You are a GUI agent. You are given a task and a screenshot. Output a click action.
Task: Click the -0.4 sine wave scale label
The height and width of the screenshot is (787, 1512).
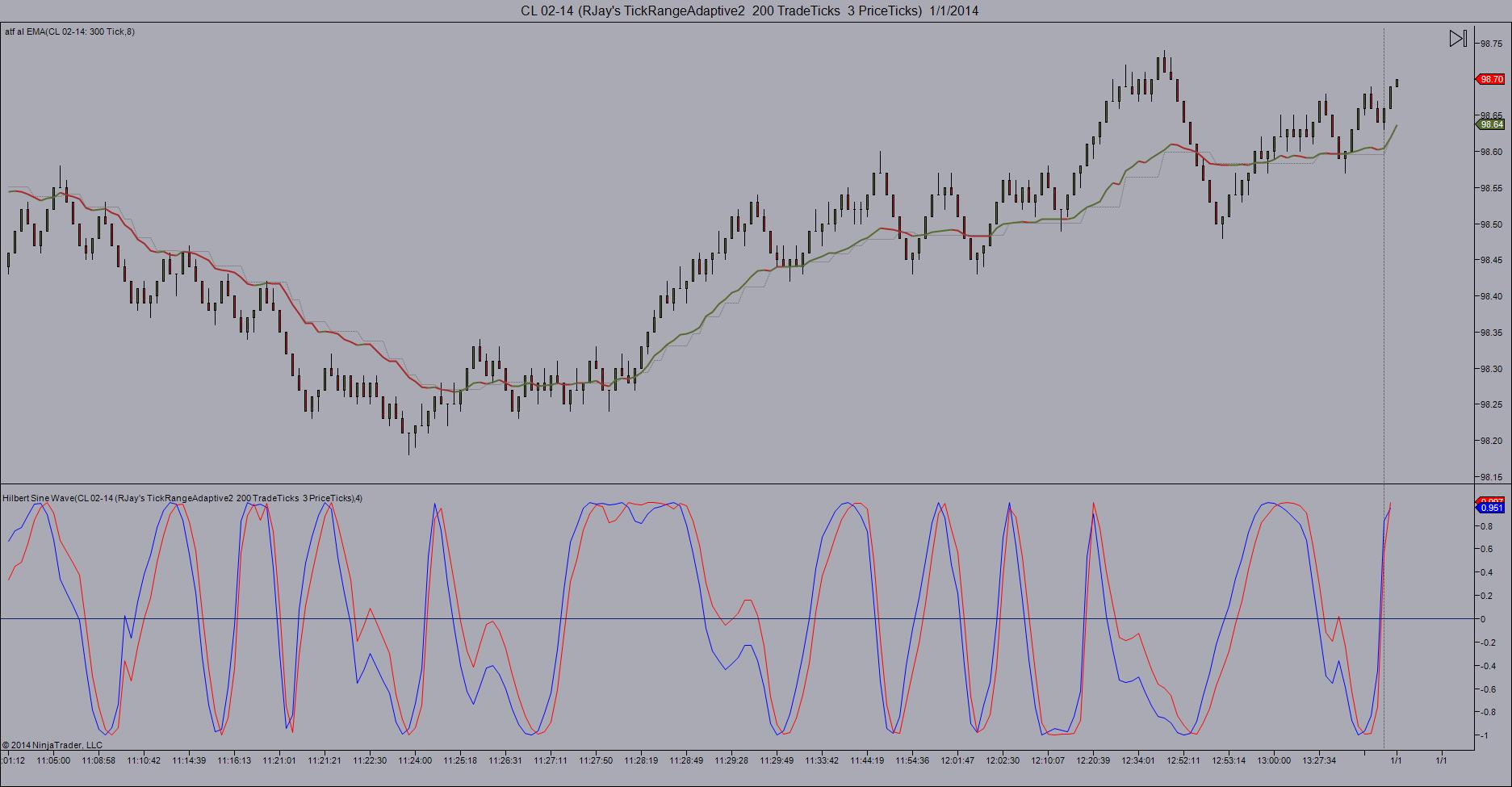point(1487,666)
